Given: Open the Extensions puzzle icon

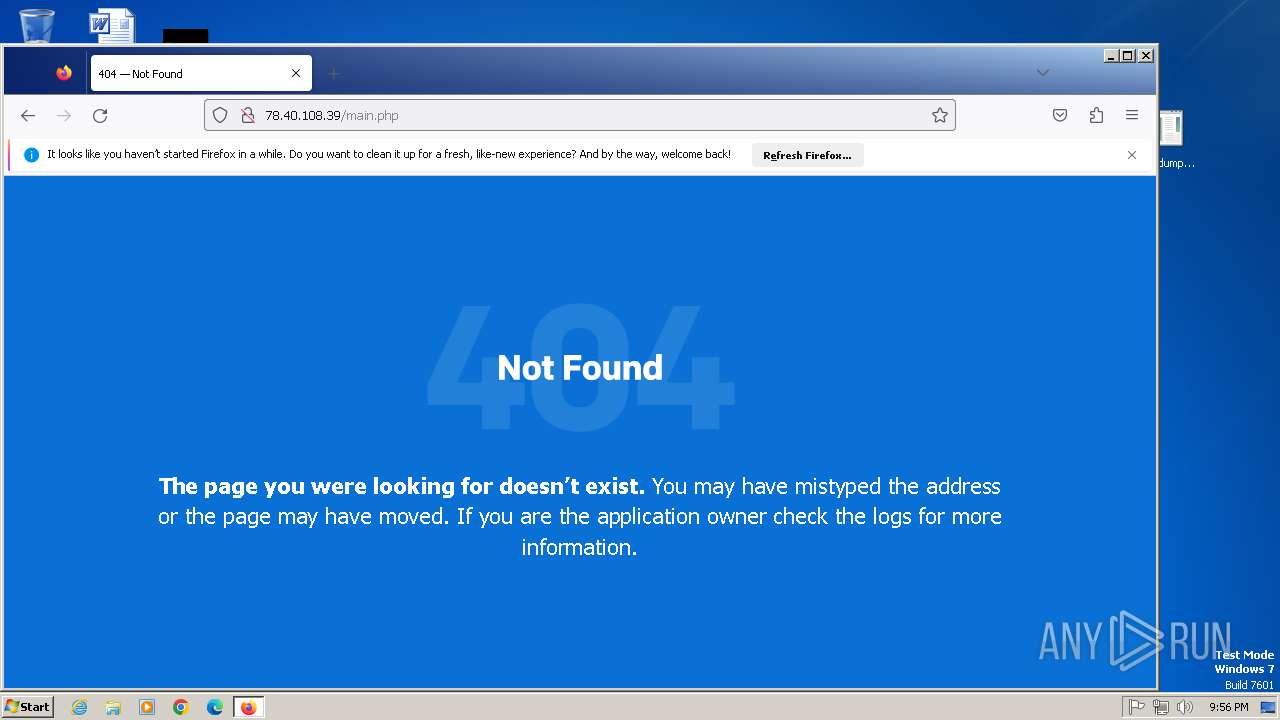Looking at the screenshot, I should tap(1096, 116).
